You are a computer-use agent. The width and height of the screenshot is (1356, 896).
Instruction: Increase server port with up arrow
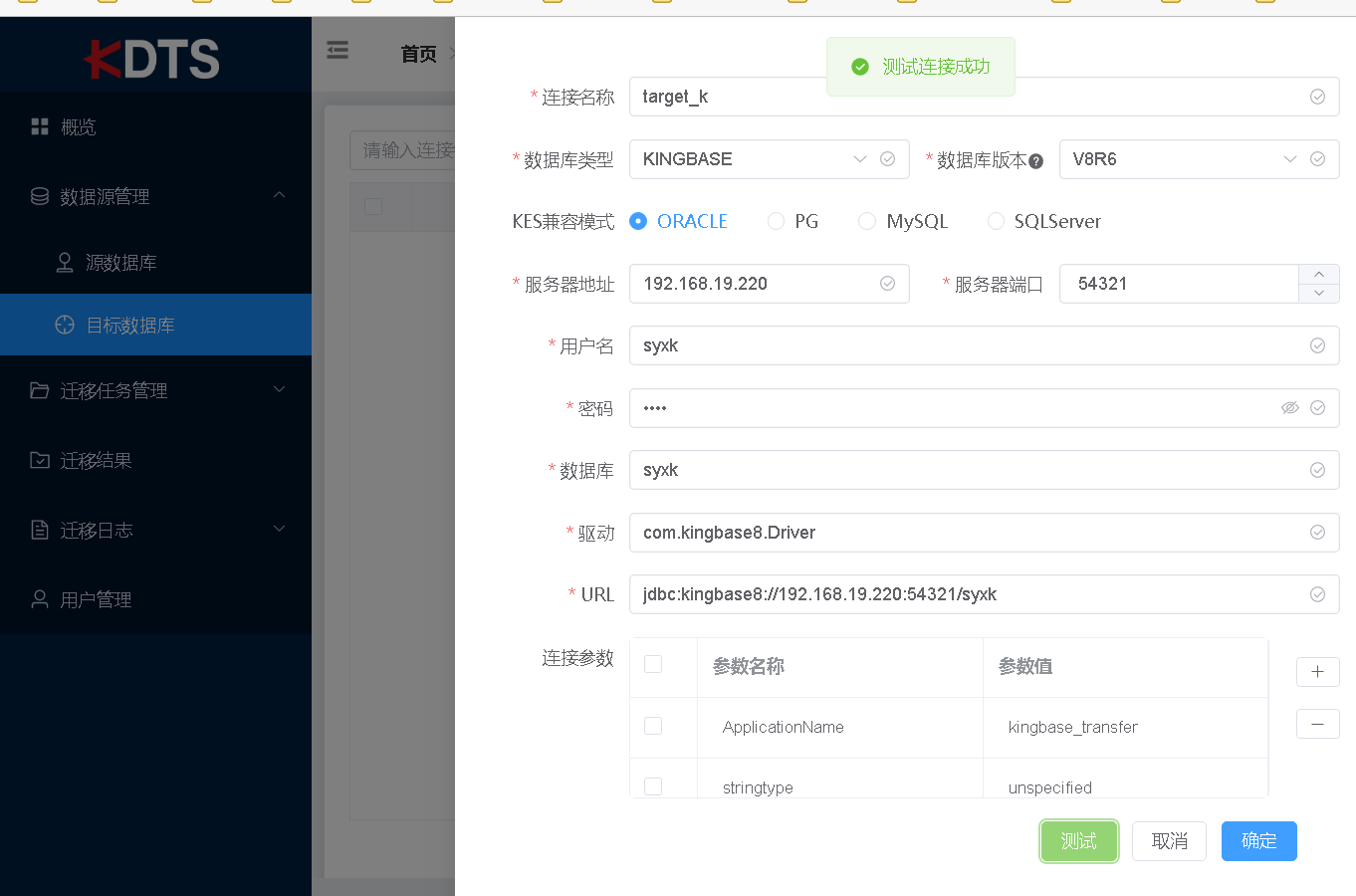[x=1319, y=274]
